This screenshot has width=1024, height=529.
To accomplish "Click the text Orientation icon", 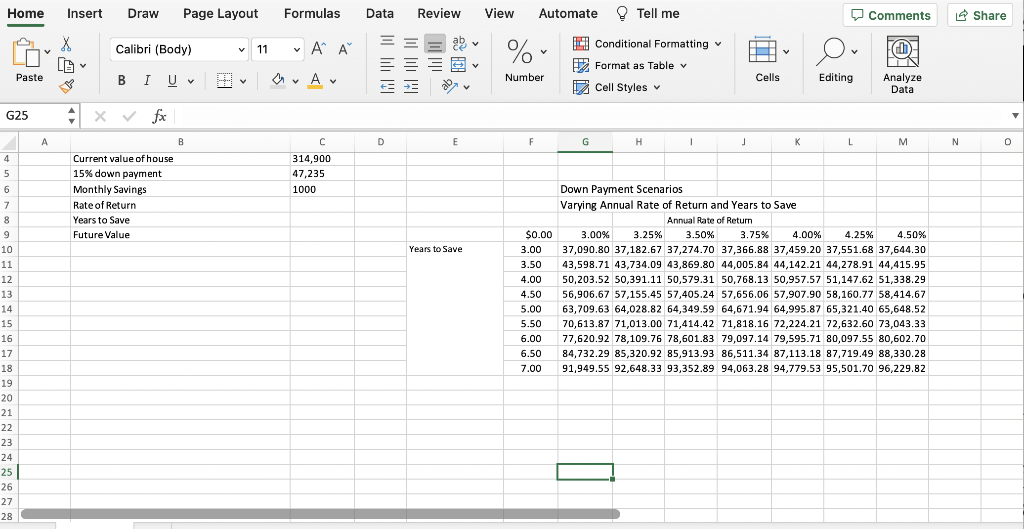I will [x=449, y=86].
